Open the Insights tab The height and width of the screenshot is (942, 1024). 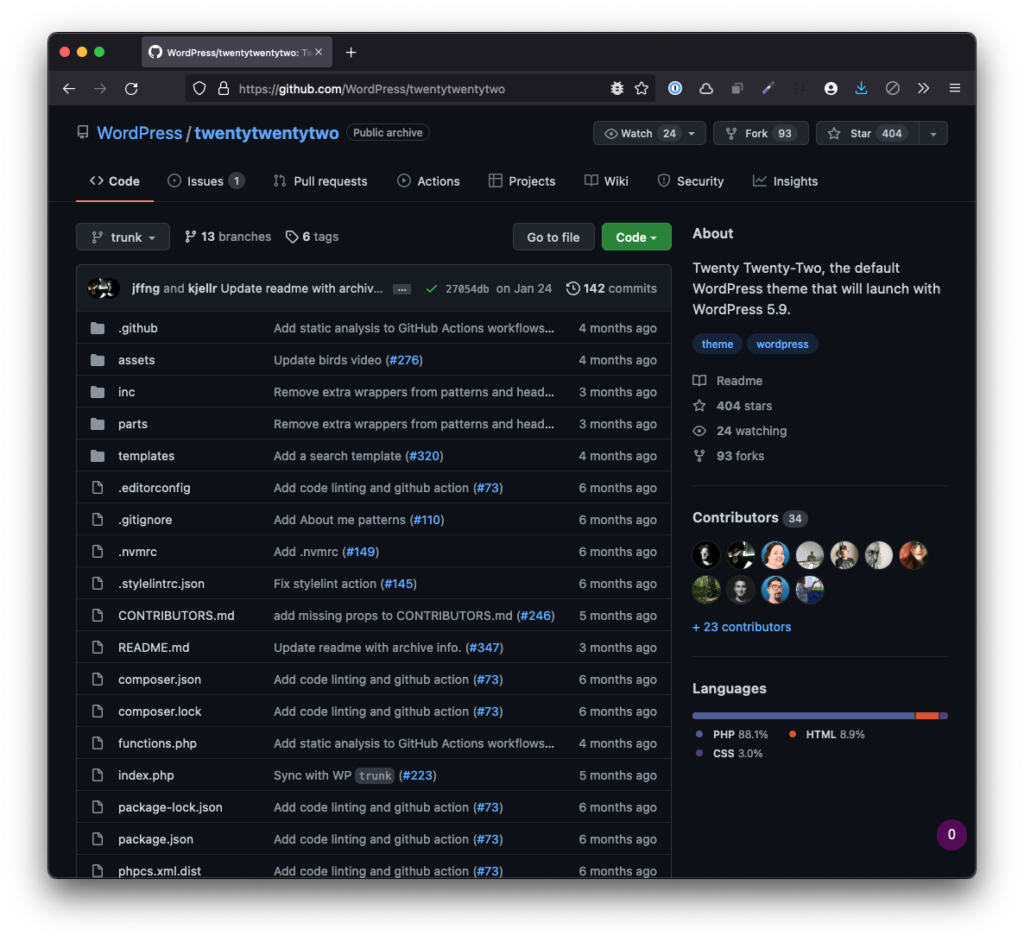tap(785, 181)
